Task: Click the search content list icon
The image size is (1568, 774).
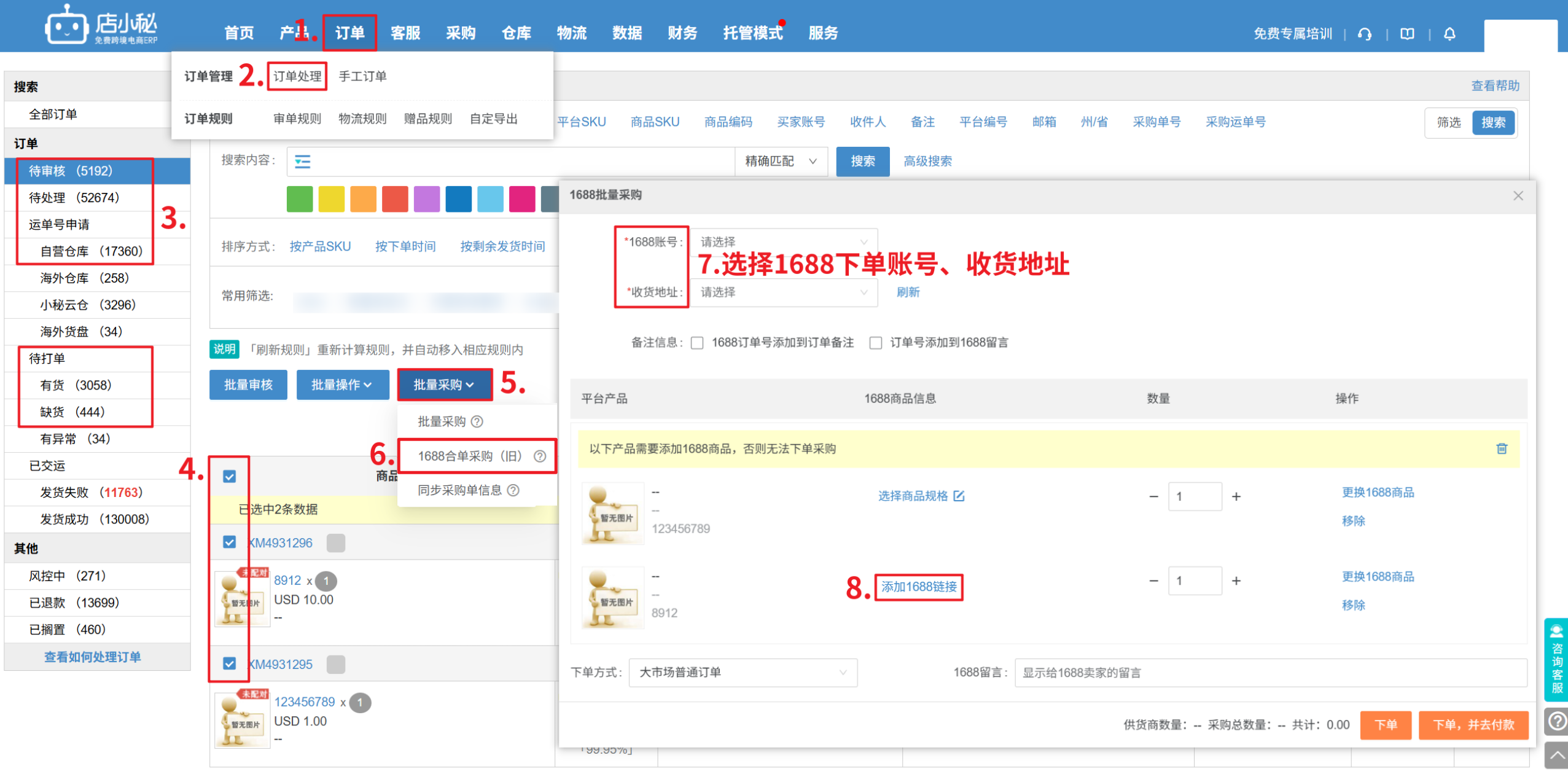Action: (x=303, y=162)
